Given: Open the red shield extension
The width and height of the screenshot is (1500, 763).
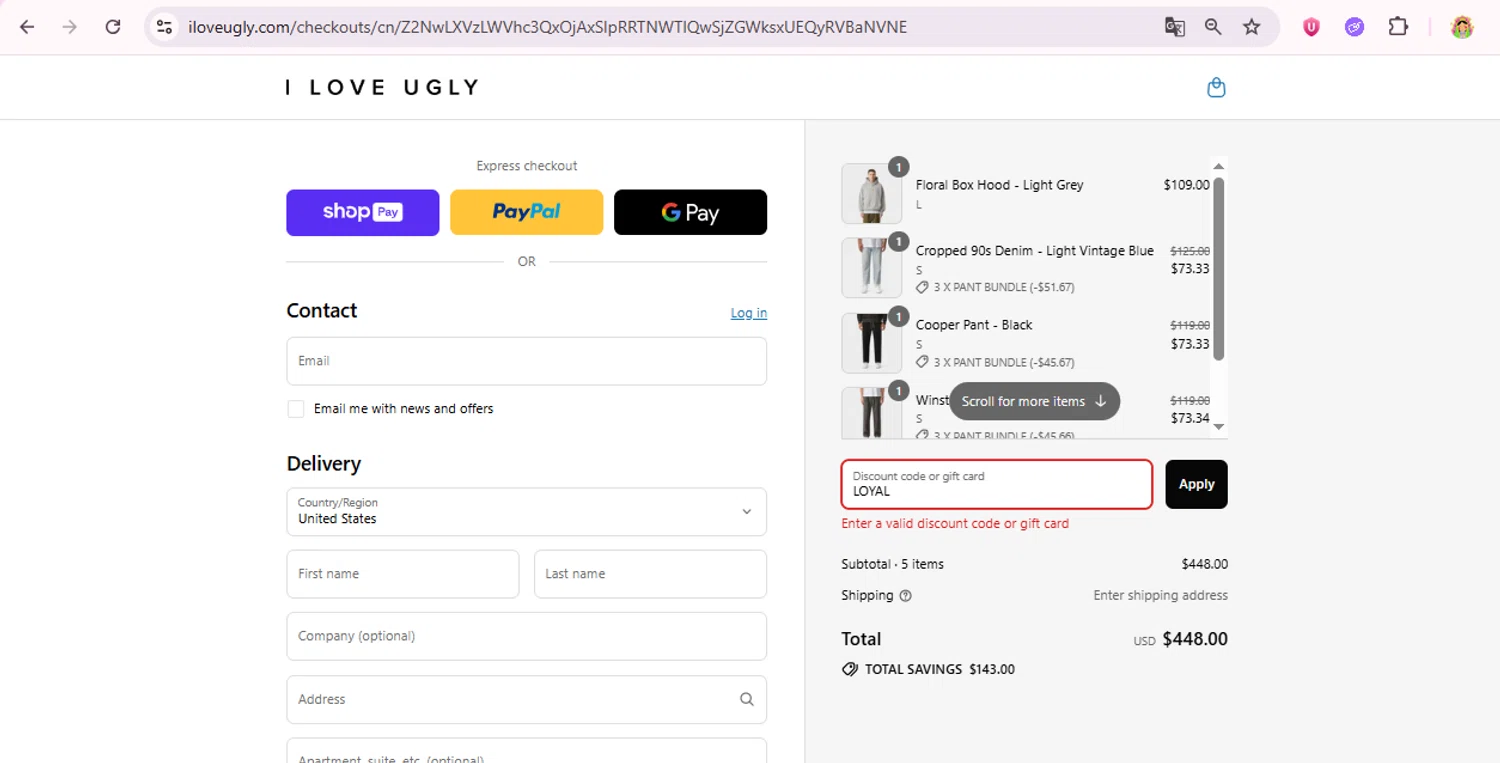Looking at the screenshot, I should [1311, 27].
